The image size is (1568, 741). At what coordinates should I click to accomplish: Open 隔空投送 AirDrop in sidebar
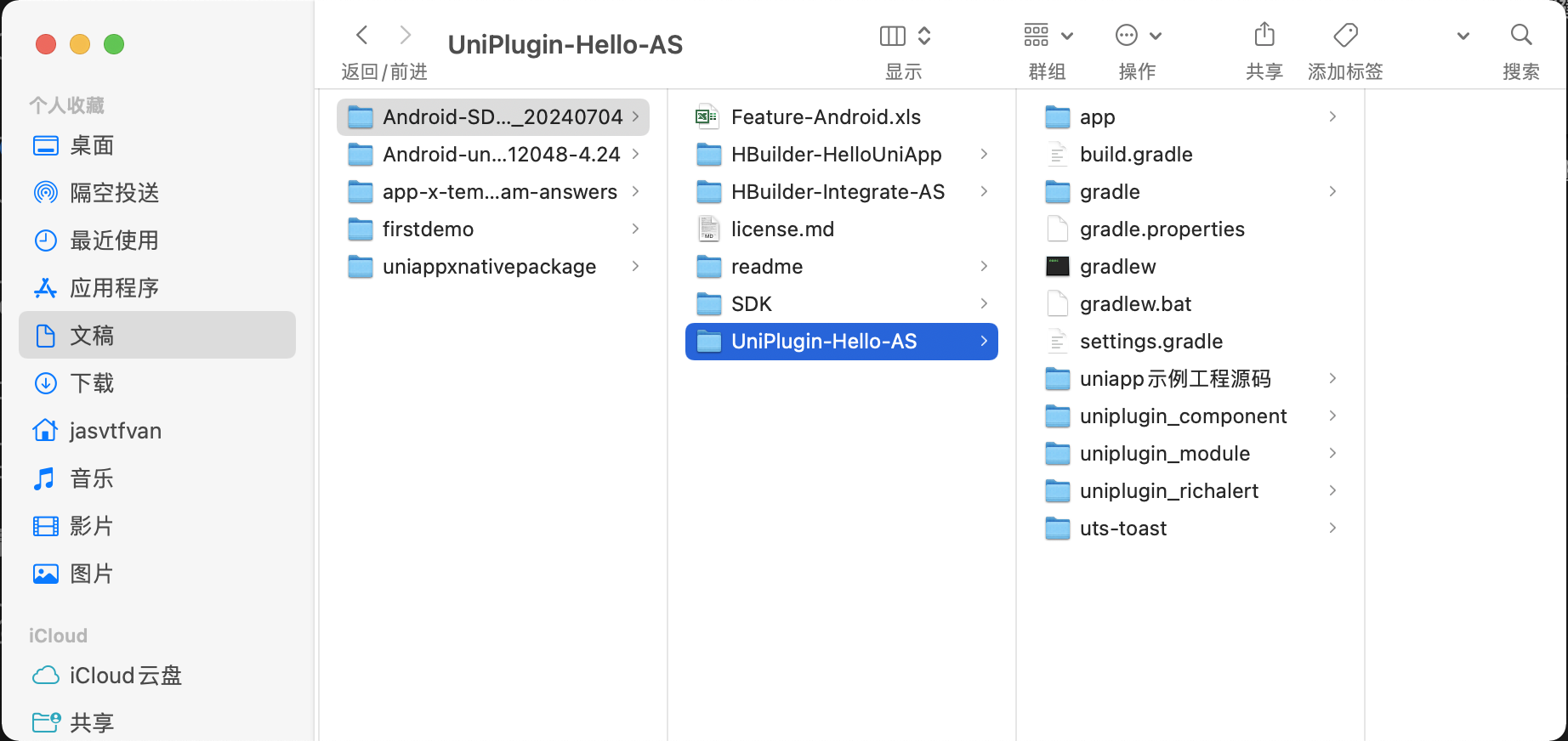tap(157, 193)
